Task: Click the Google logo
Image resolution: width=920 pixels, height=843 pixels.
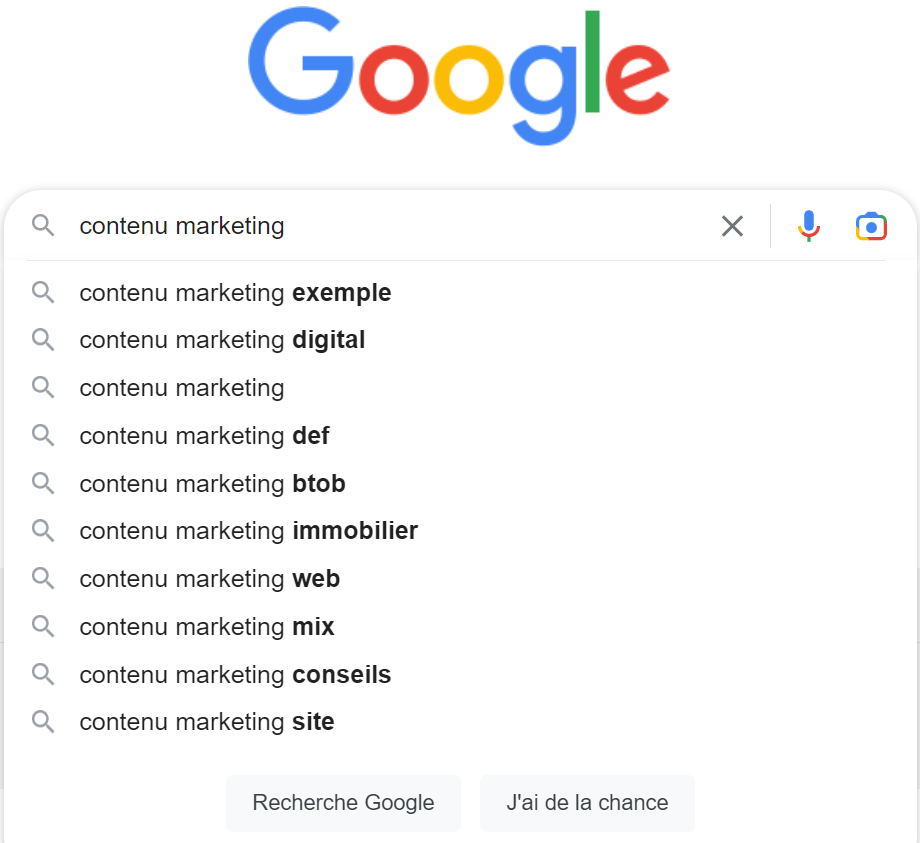Action: pyautogui.click(x=458, y=72)
